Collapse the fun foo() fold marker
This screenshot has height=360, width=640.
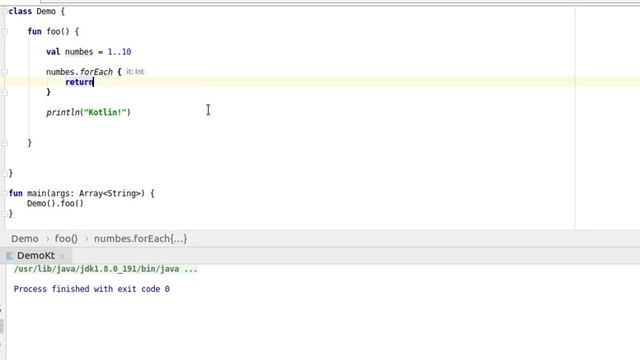pos(4,31)
